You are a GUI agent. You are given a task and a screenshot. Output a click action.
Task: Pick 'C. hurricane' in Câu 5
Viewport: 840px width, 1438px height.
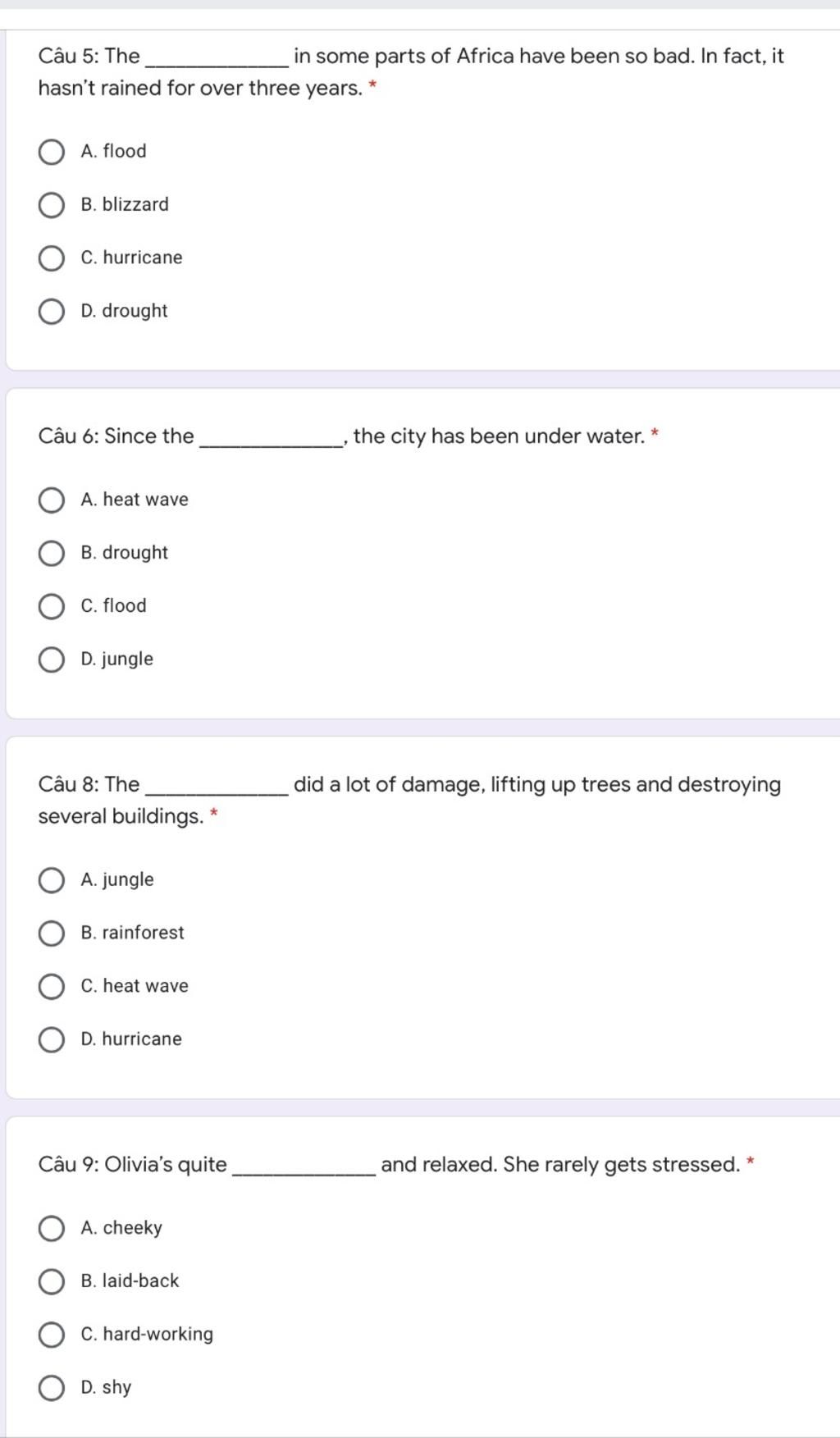[52, 258]
